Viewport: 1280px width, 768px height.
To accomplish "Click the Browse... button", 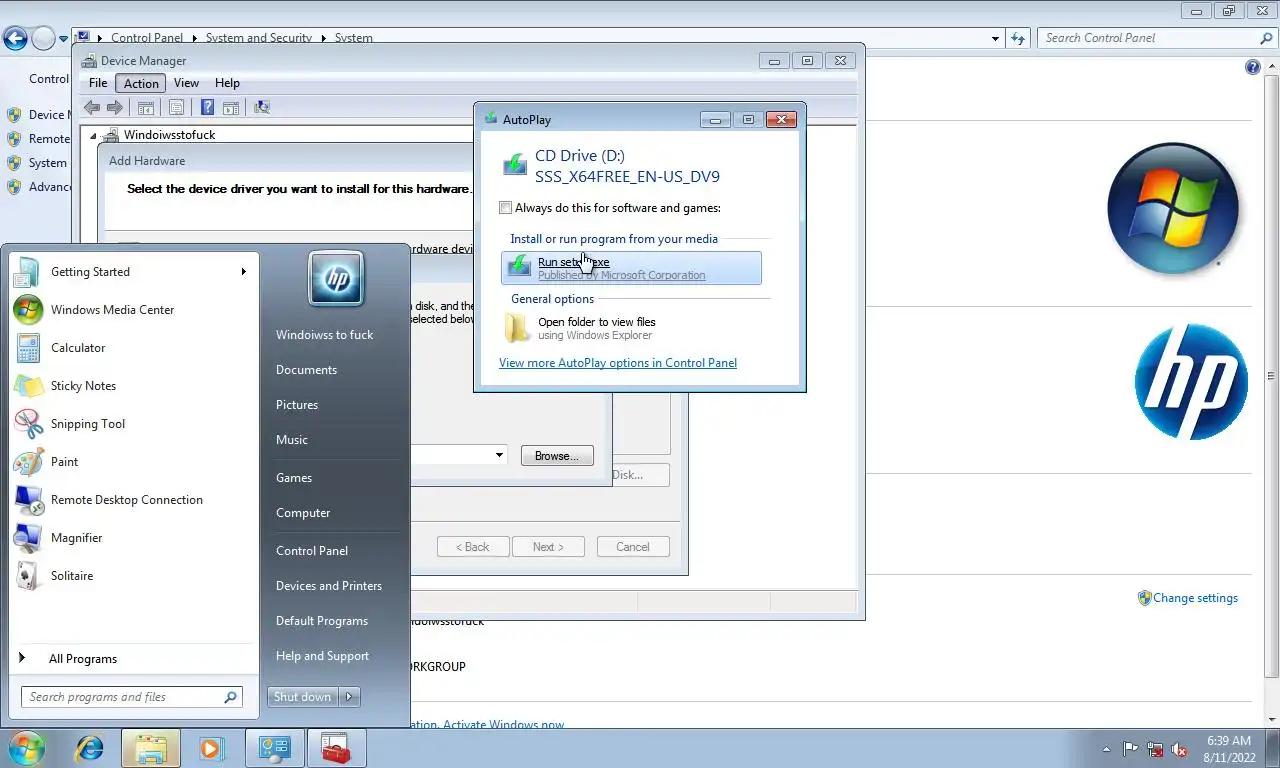I will tap(557, 456).
